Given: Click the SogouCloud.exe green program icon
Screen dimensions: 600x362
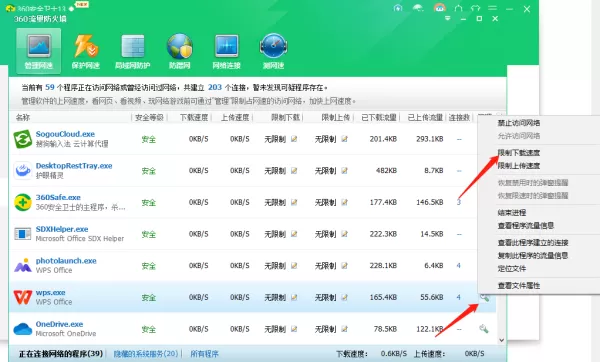Looking at the screenshot, I should coord(23,139).
